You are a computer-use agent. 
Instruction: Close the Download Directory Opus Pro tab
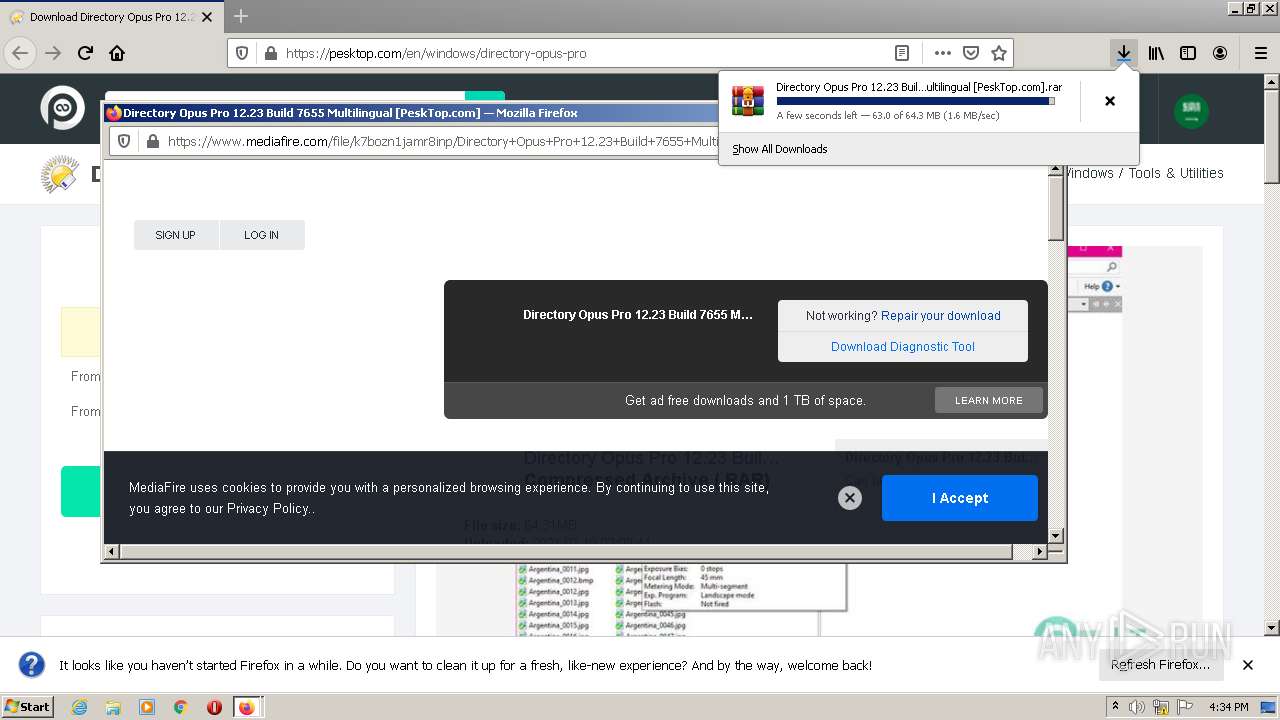207,17
